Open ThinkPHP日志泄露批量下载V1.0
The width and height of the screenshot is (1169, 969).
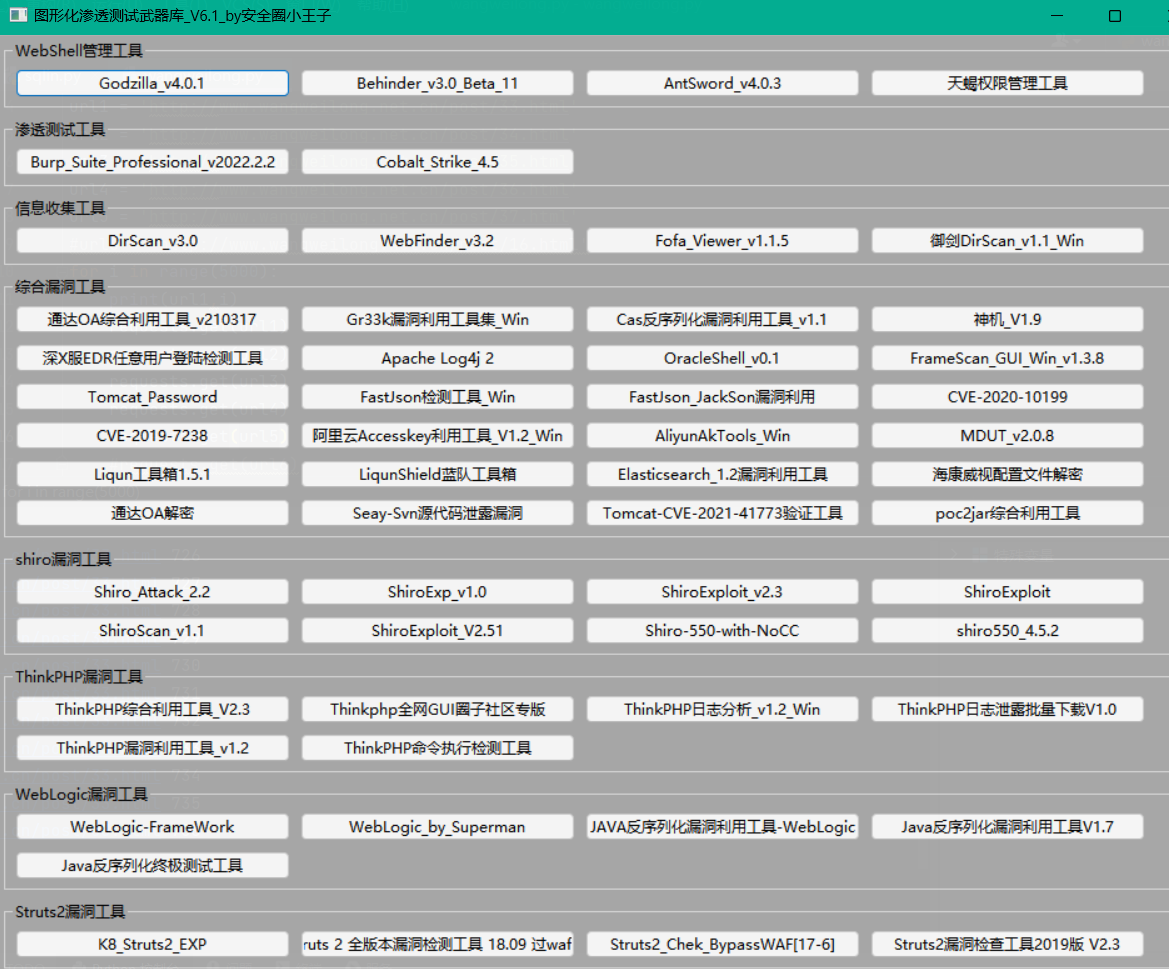[x=1007, y=709]
